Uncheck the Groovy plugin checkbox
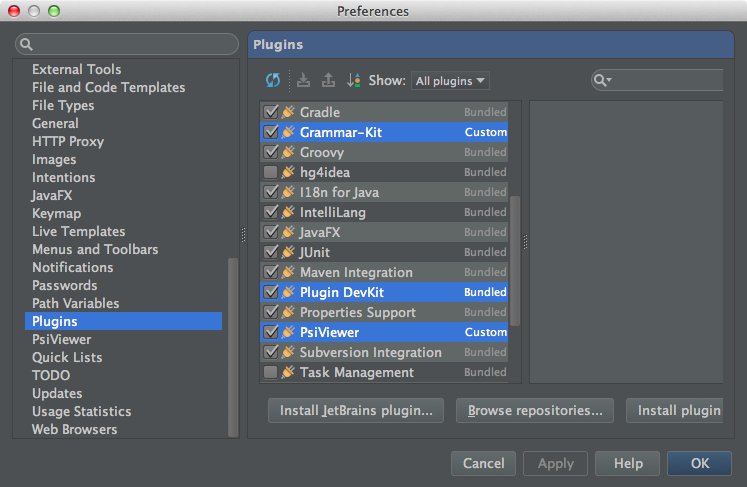This screenshot has height=487, width=747. point(271,152)
